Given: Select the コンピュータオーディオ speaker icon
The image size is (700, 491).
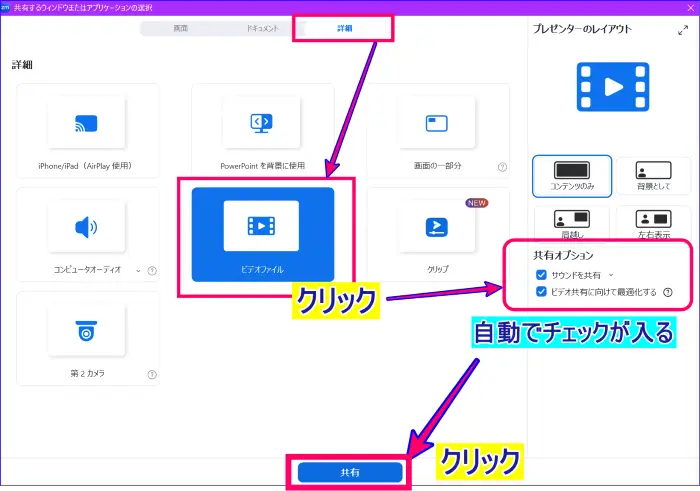Looking at the screenshot, I should pyautogui.click(x=86, y=227).
